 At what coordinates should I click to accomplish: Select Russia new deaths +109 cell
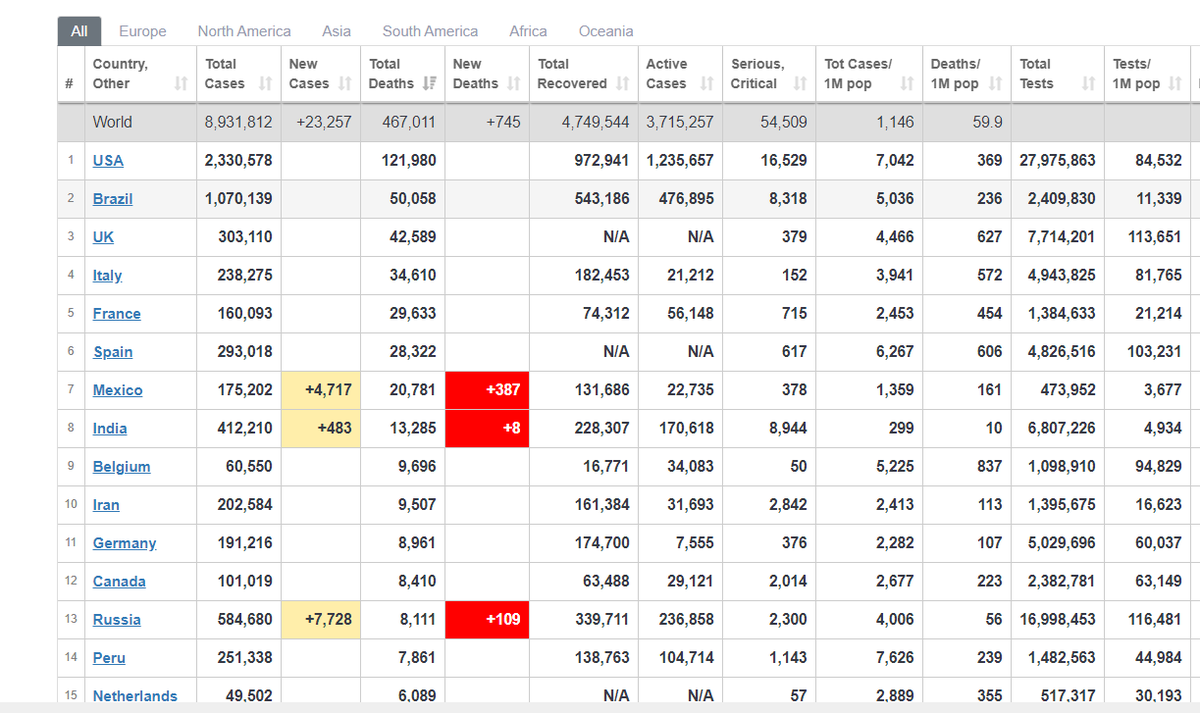click(x=487, y=619)
